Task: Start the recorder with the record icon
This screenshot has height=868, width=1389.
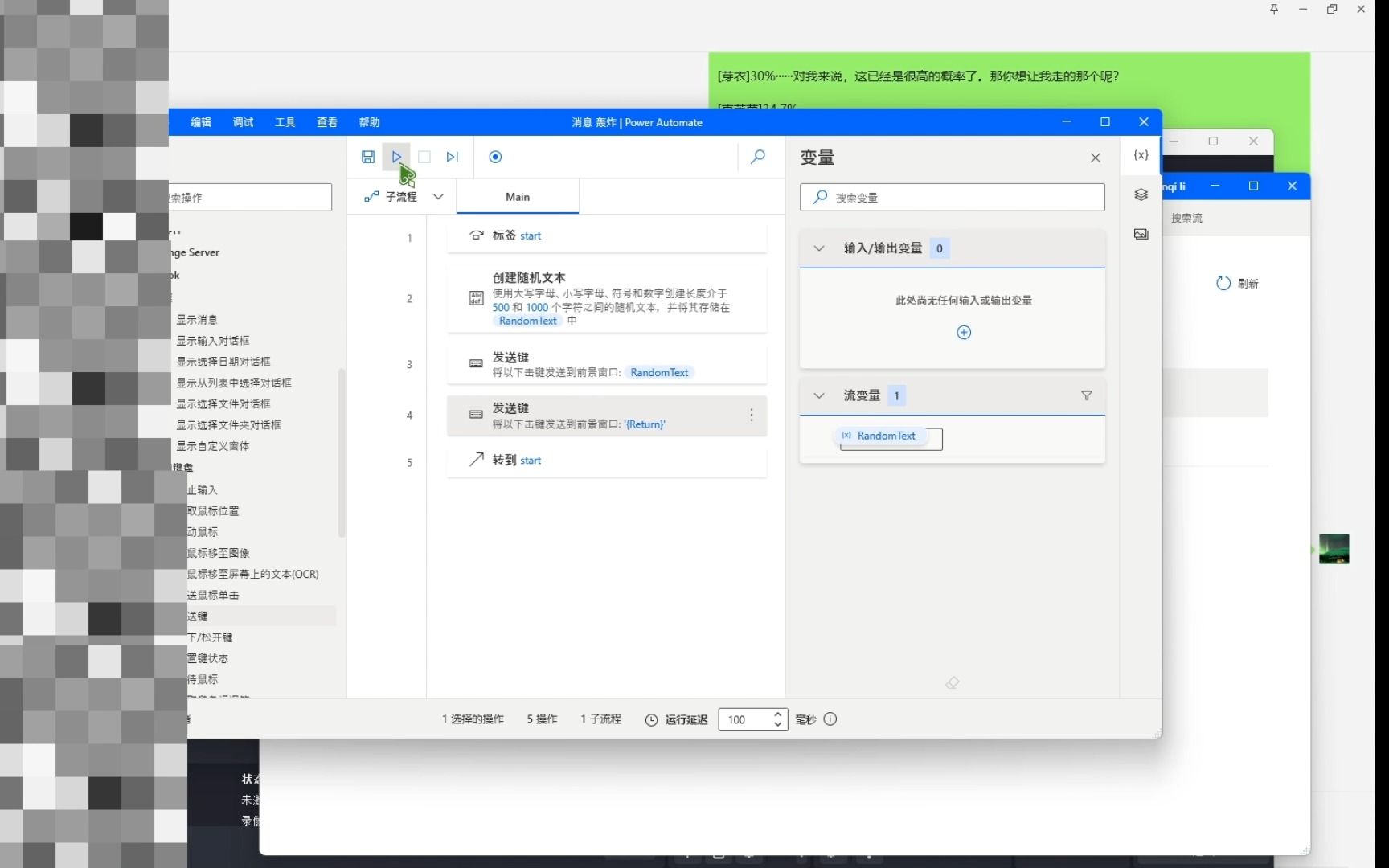Action: (495, 157)
